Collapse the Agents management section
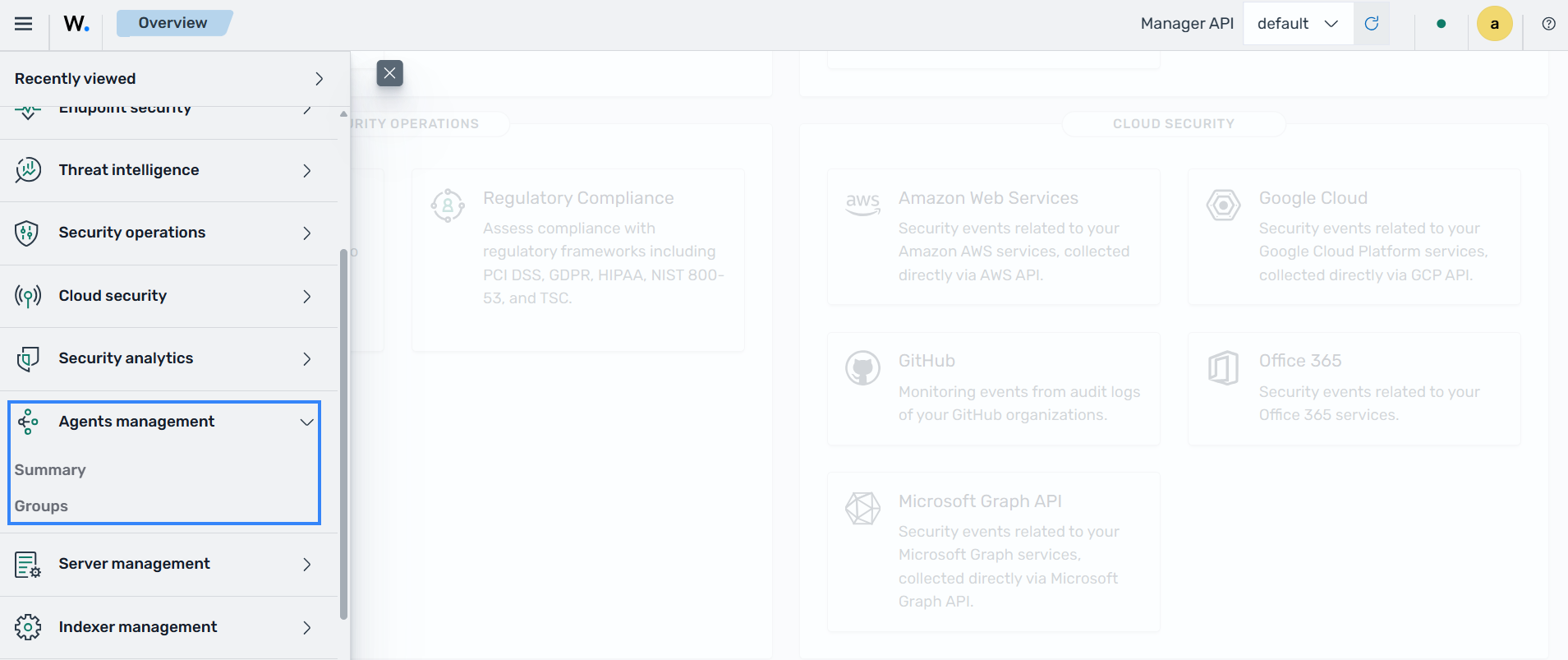 click(307, 422)
